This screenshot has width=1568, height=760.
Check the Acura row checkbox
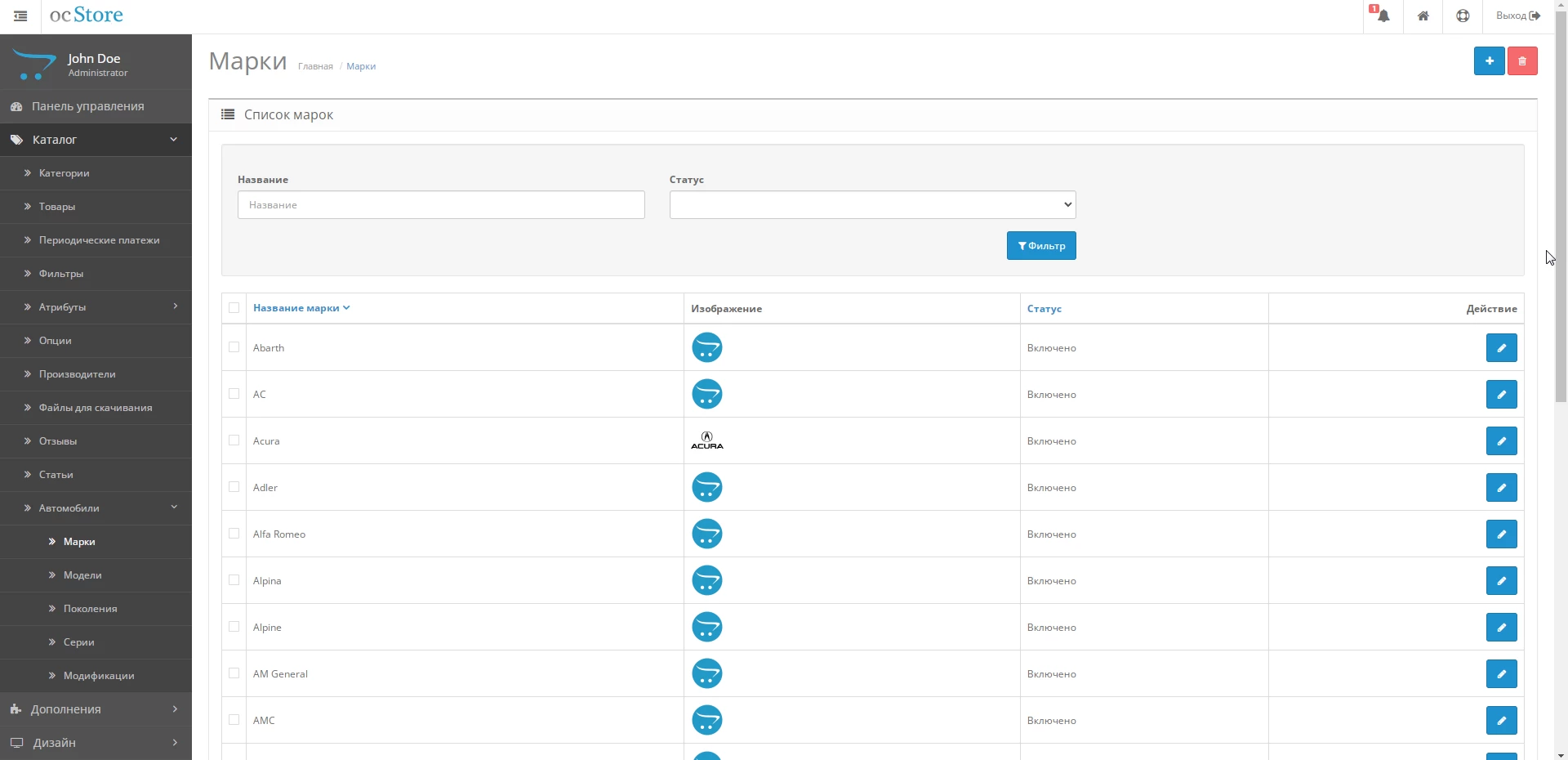pos(234,440)
